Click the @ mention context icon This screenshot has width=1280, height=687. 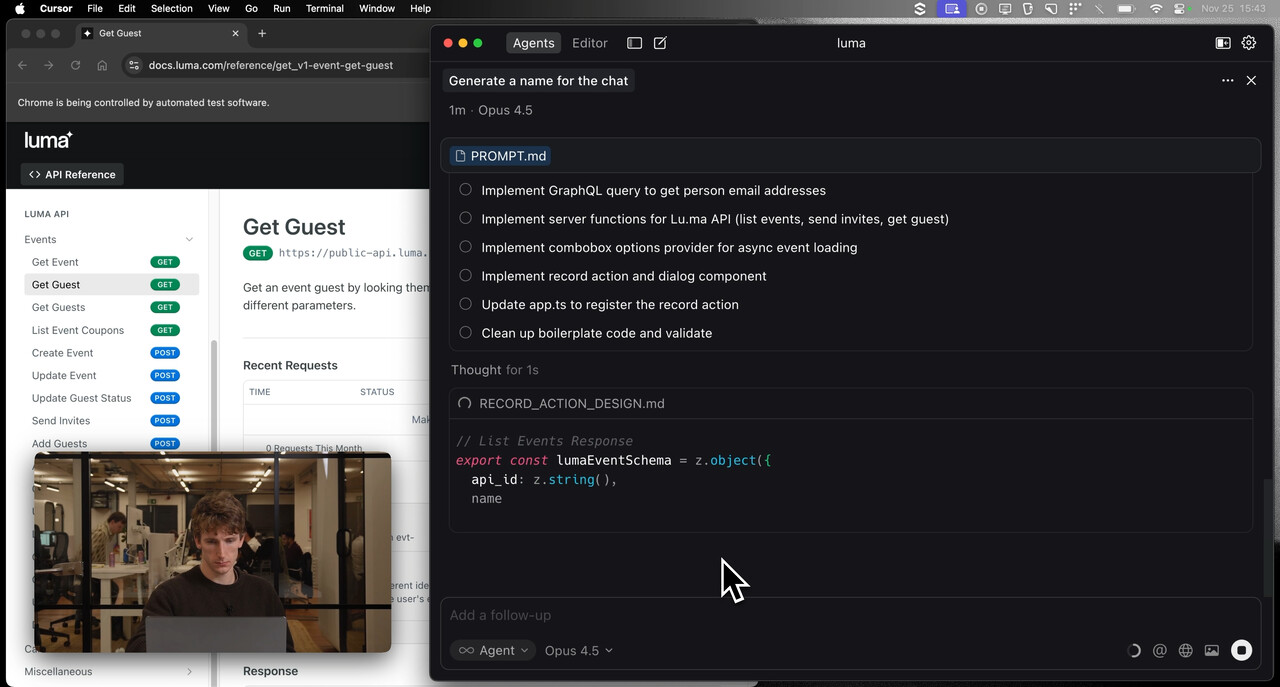1160,650
